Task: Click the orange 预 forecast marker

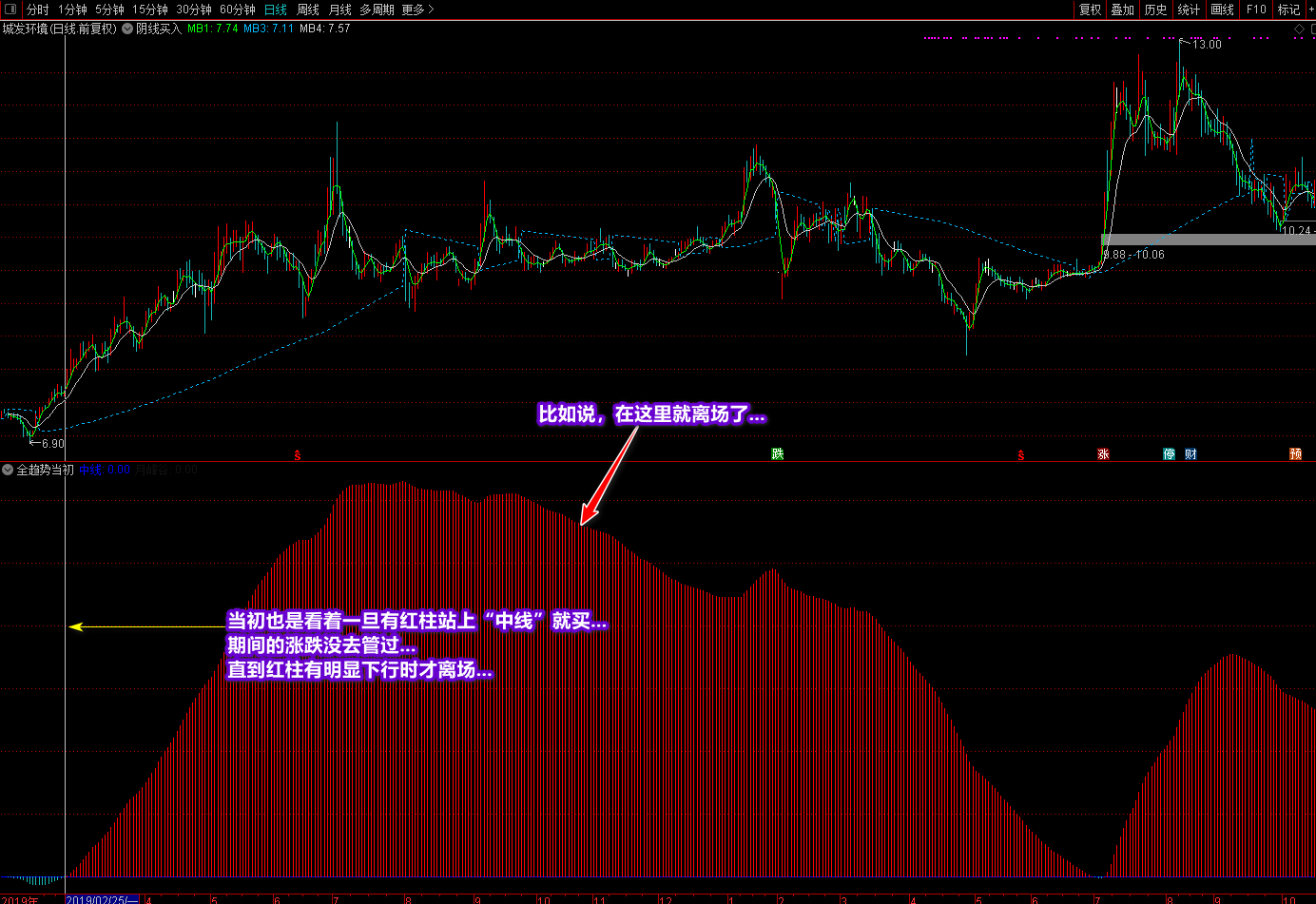Action: (1295, 454)
